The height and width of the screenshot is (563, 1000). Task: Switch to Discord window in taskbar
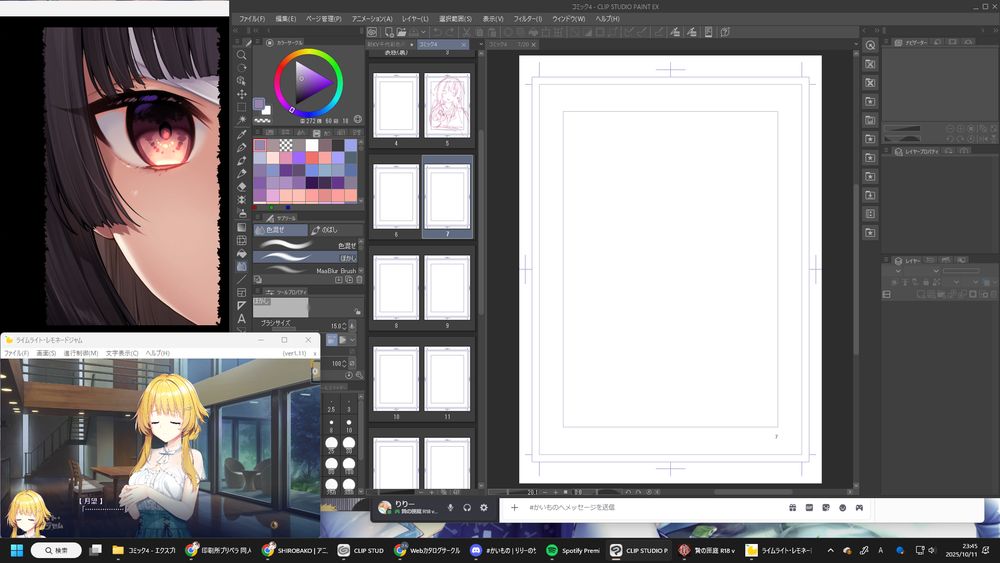click(504, 550)
